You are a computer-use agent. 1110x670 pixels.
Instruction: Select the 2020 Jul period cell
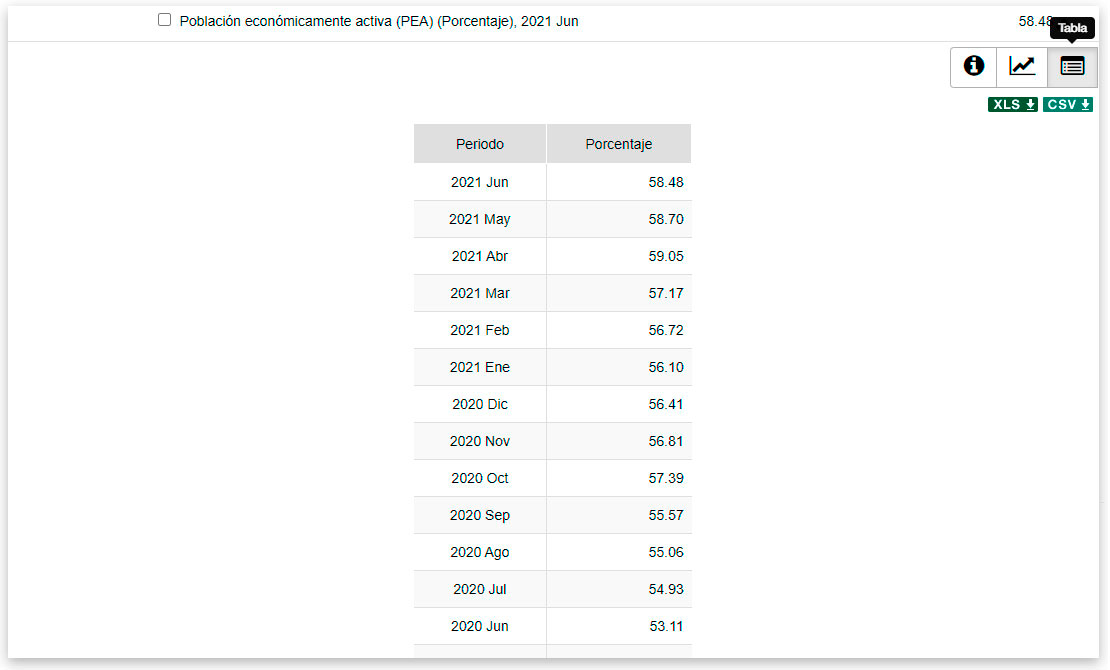[x=480, y=589]
